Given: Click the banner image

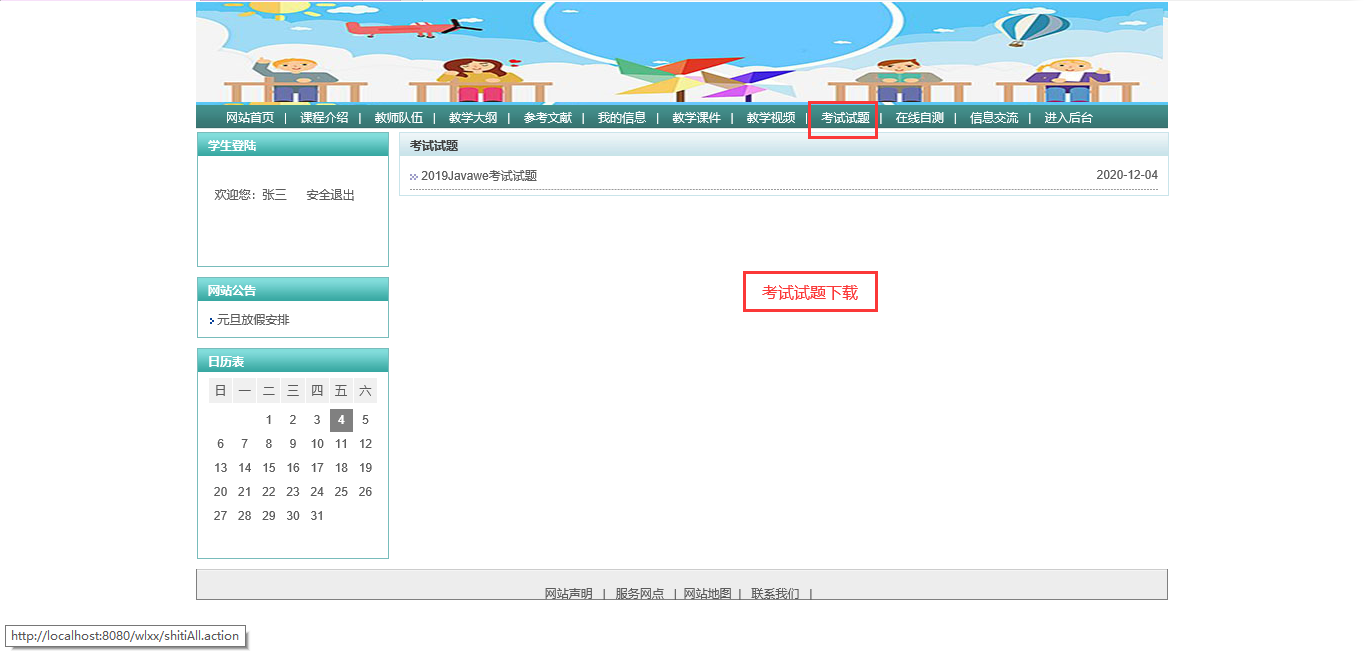Looking at the screenshot, I should 682,53.
